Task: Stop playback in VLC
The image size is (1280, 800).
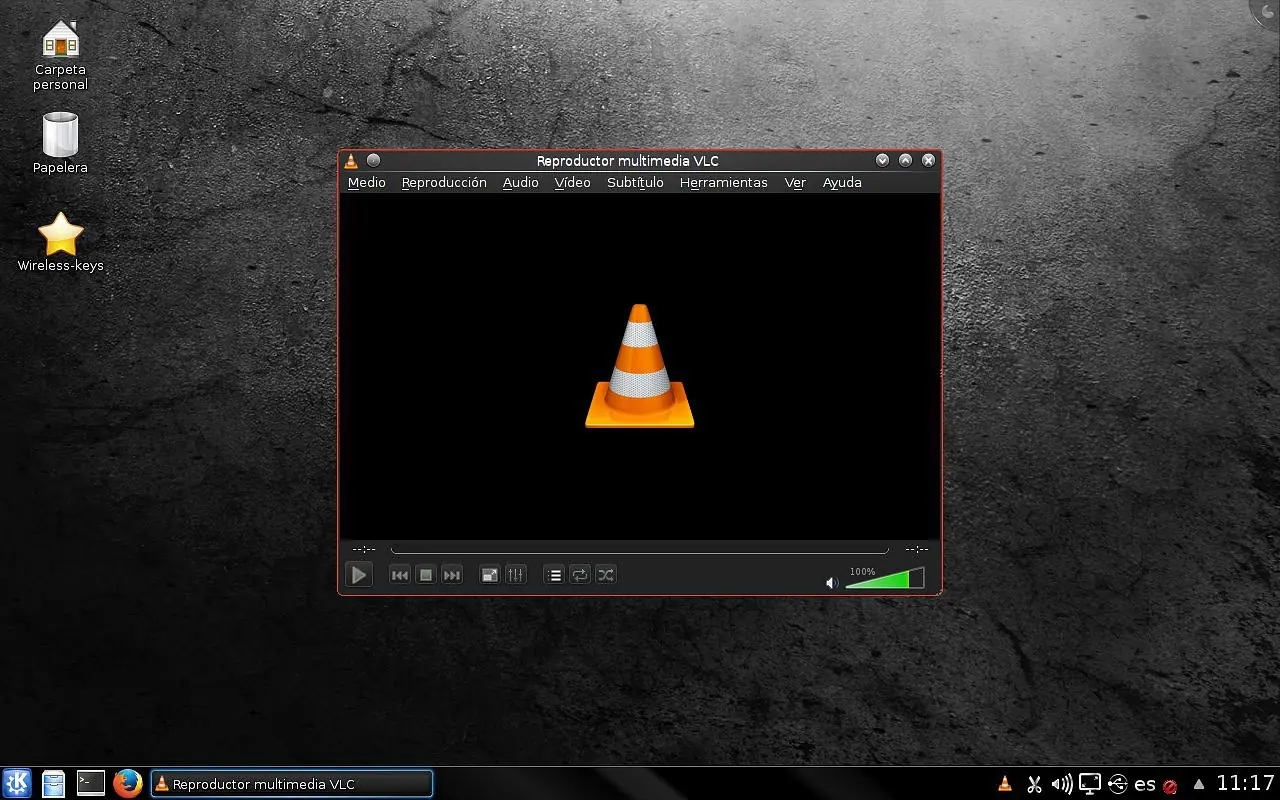Action: (426, 575)
